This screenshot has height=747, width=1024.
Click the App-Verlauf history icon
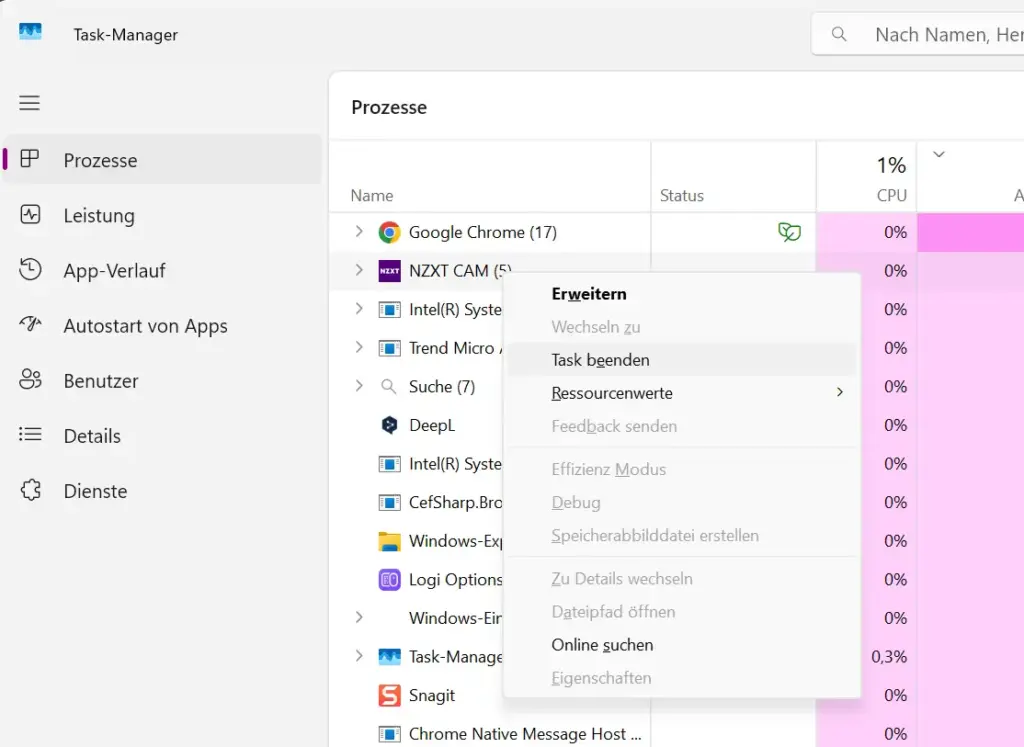click(x=30, y=270)
